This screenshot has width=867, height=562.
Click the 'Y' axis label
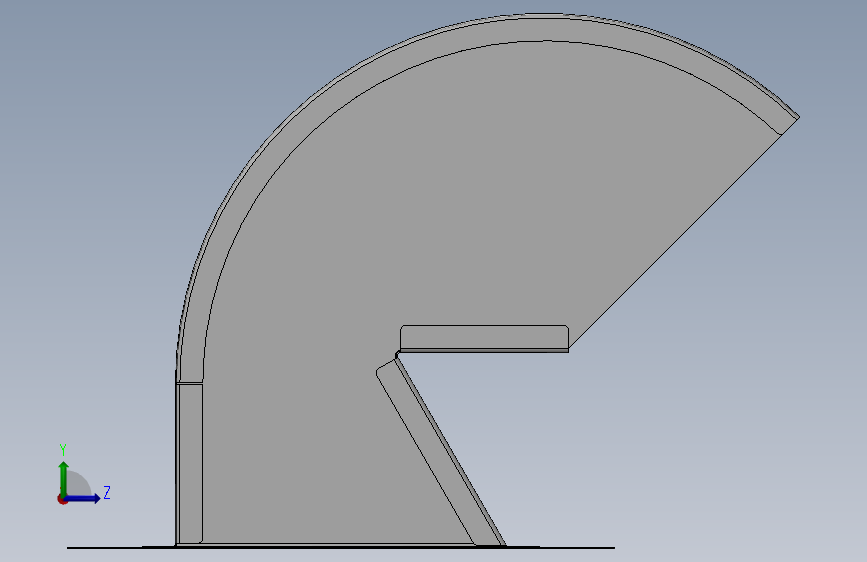coord(63,450)
